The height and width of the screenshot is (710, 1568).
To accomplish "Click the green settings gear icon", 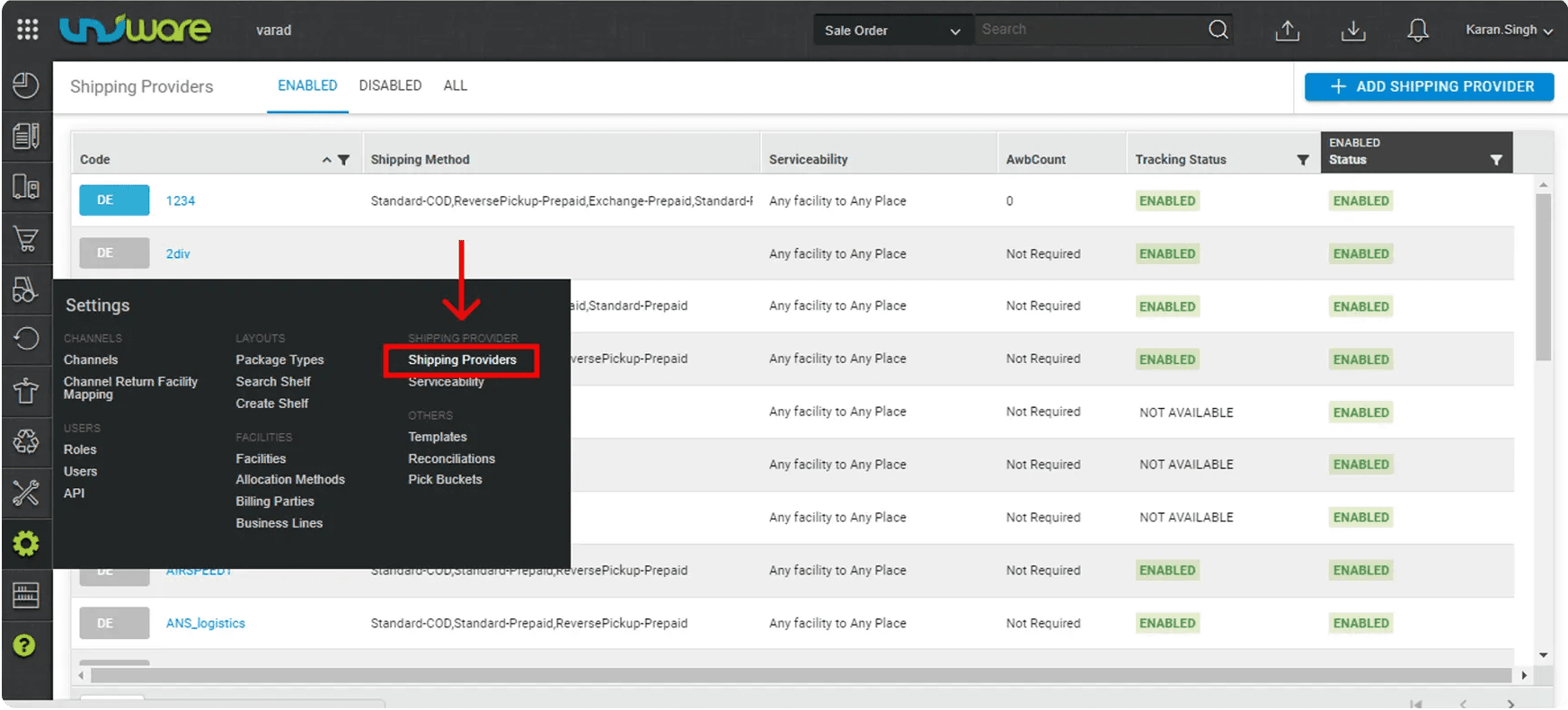I will 26,544.
